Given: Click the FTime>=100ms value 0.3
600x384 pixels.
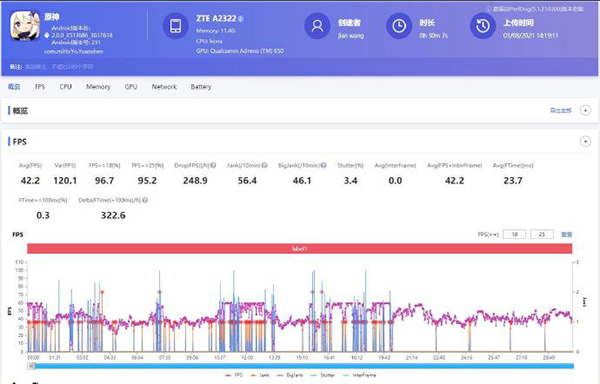Looking at the screenshot, I should 43,215.
